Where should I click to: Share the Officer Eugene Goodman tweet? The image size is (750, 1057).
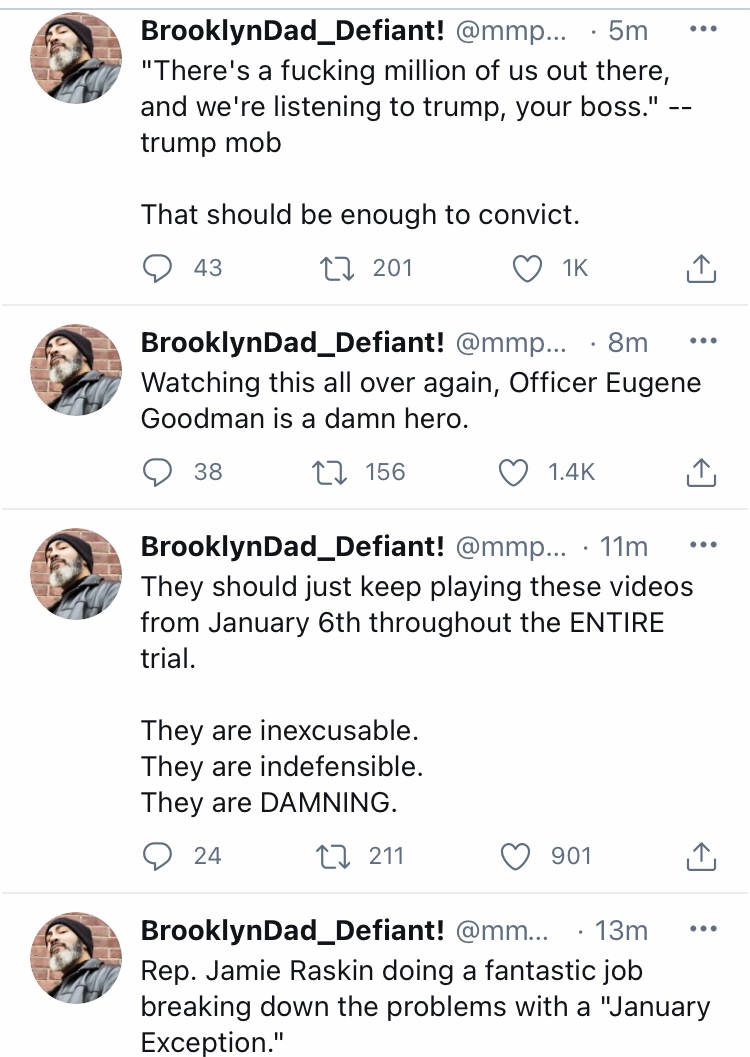(701, 472)
